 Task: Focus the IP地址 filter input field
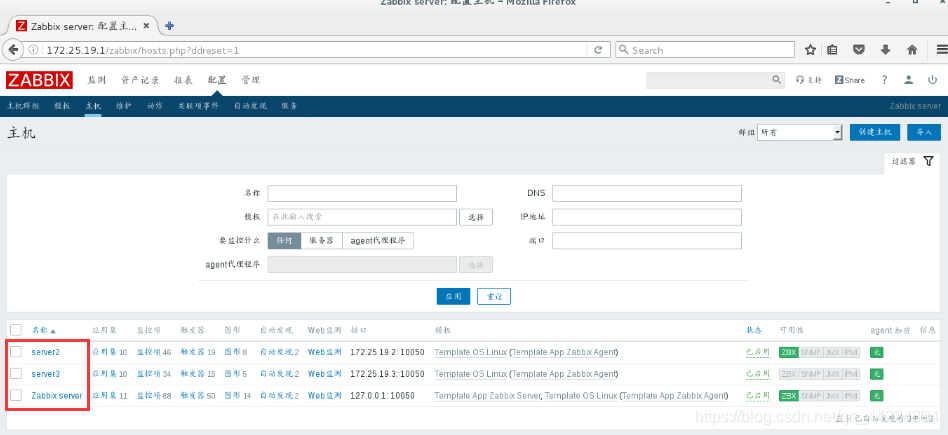647,217
